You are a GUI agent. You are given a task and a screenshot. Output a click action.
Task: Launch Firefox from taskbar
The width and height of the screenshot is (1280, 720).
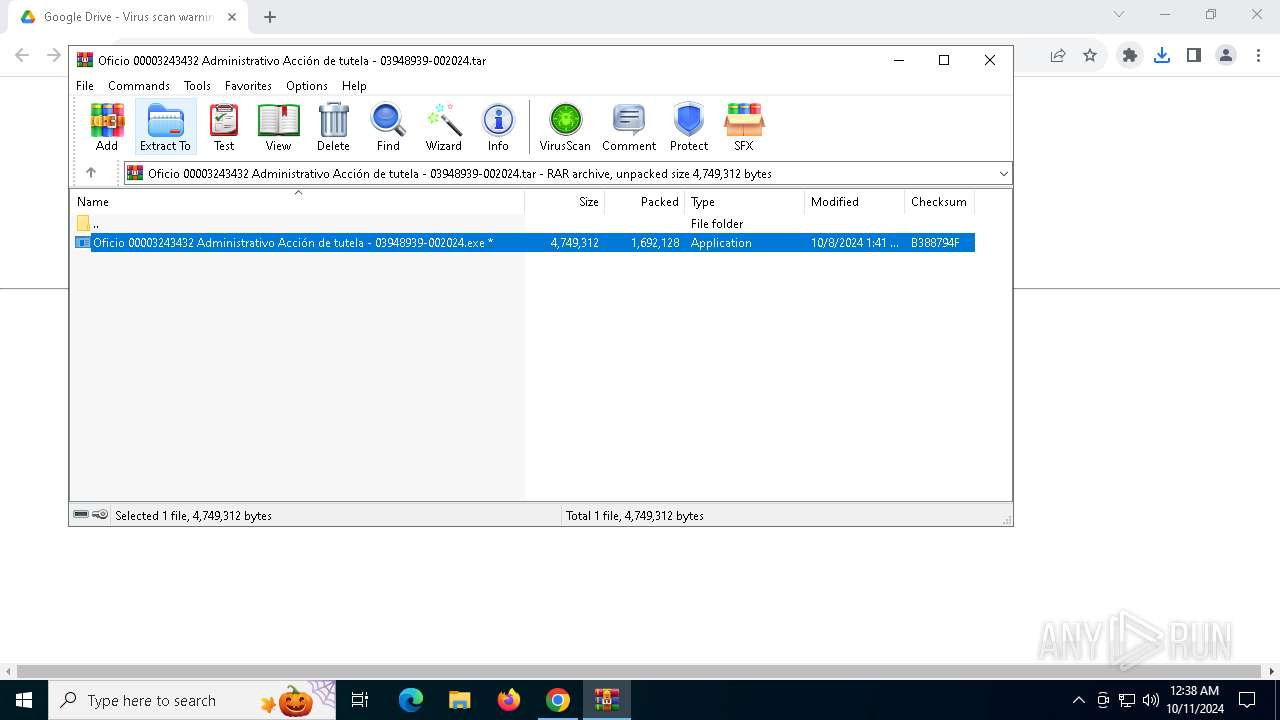tap(509, 700)
